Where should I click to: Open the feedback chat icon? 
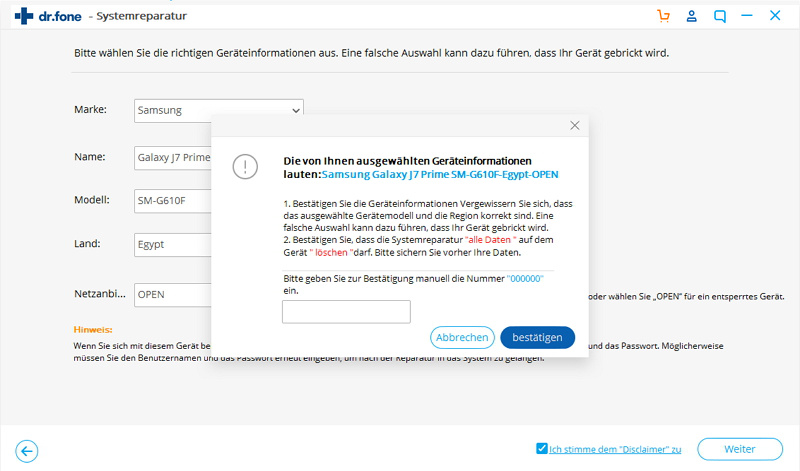pyautogui.click(x=720, y=16)
